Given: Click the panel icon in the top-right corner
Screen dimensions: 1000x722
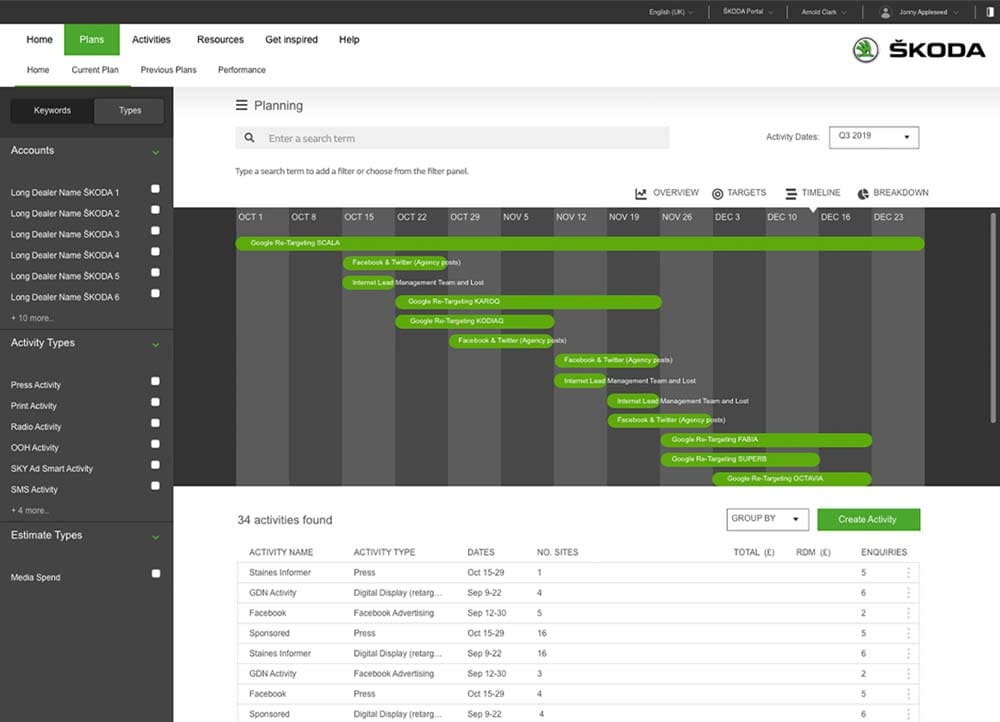Looking at the screenshot, I should click(989, 12).
